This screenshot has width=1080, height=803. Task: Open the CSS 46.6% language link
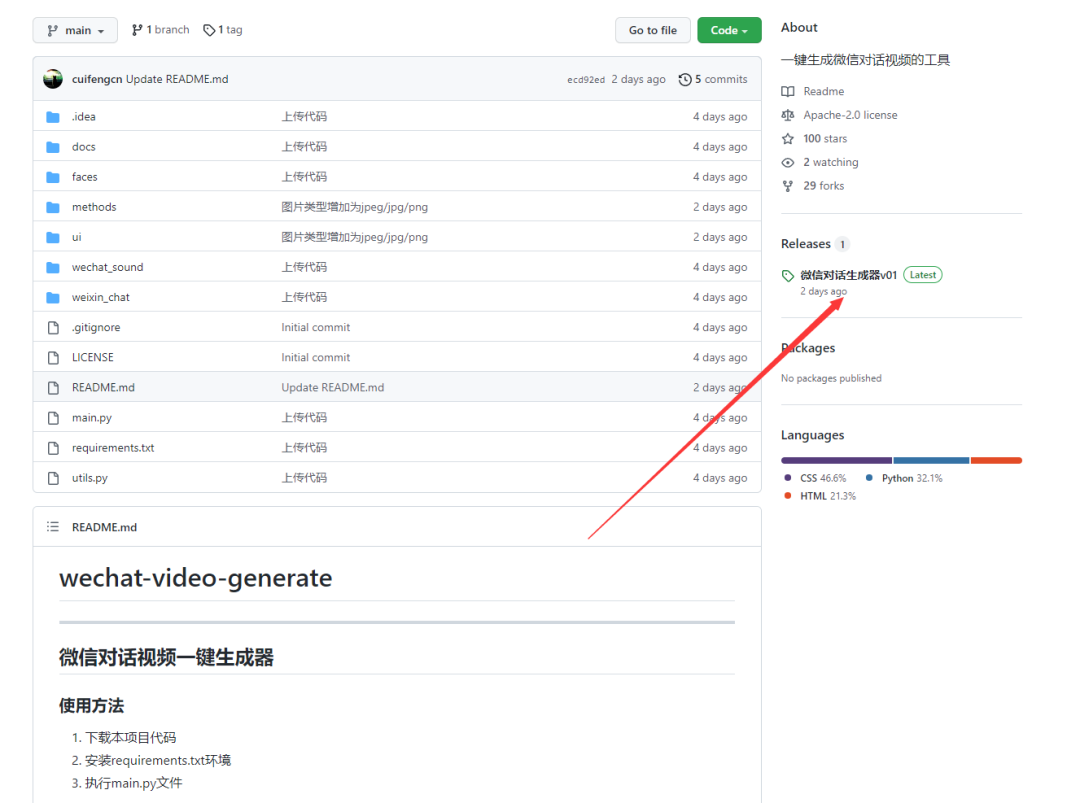click(816, 478)
